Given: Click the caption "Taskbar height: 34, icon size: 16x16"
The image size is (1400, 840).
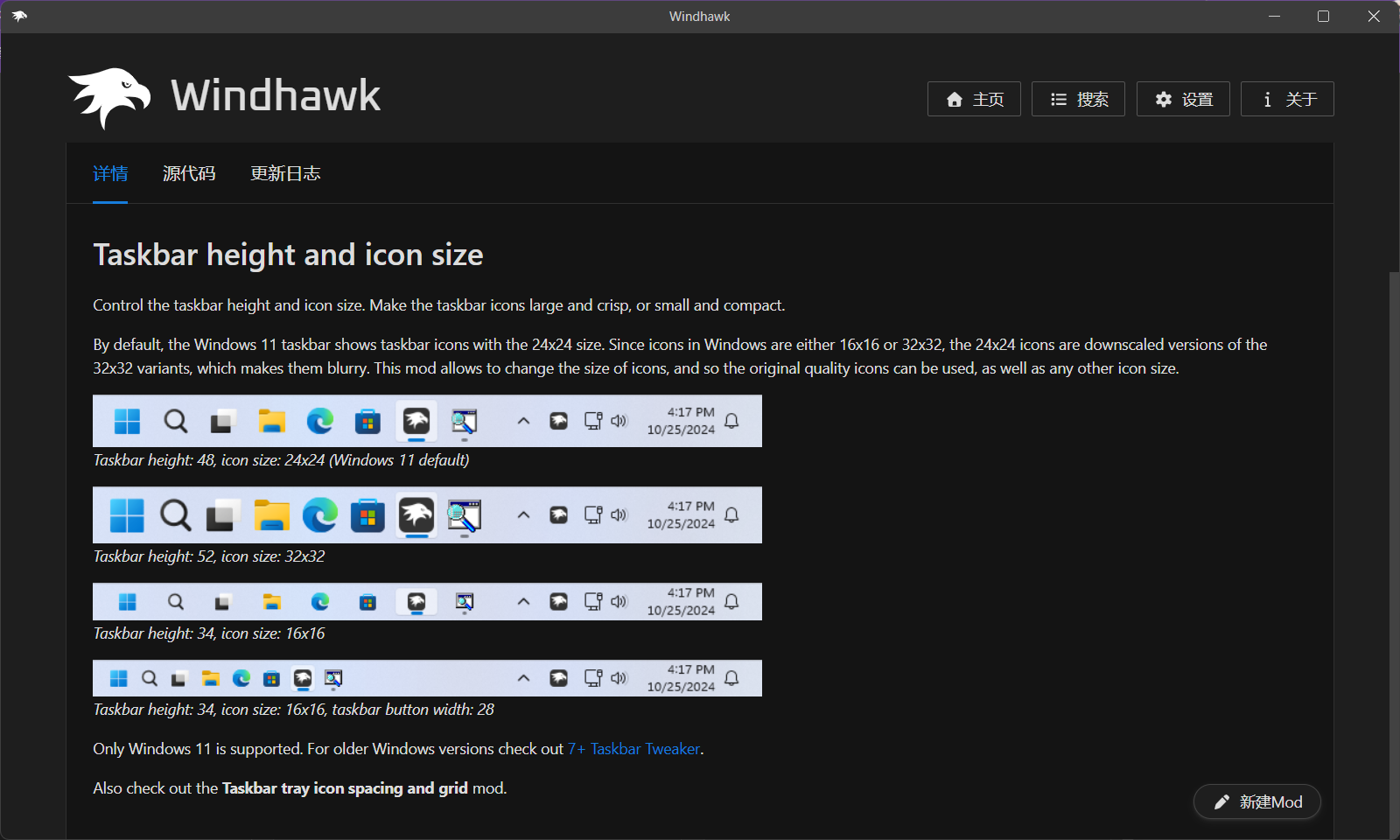Looking at the screenshot, I should click(209, 633).
